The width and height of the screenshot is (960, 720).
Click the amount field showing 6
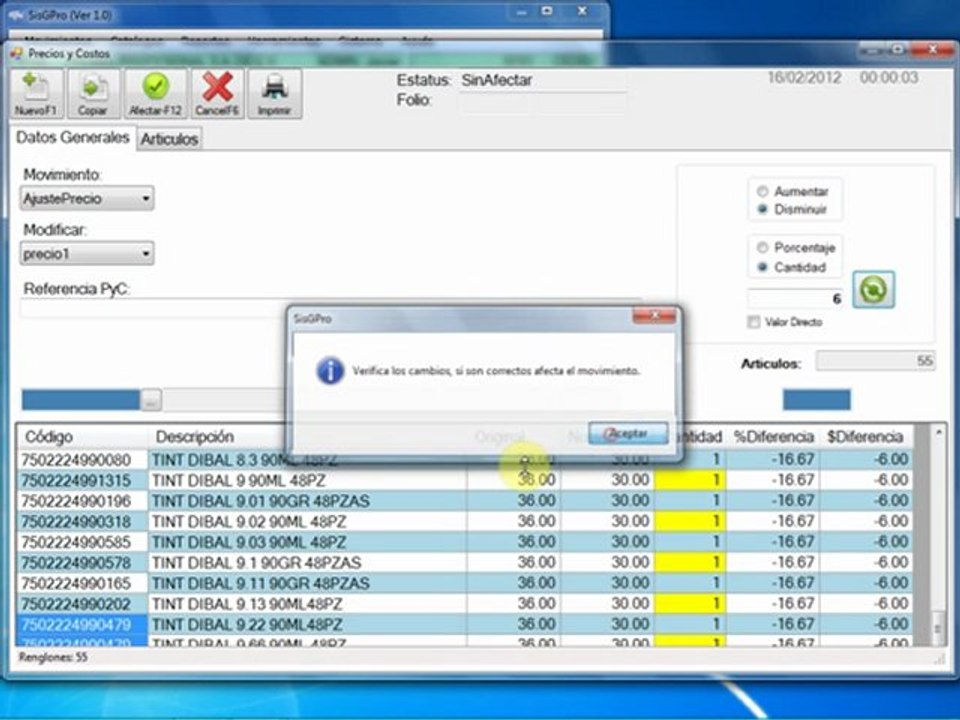[795, 299]
